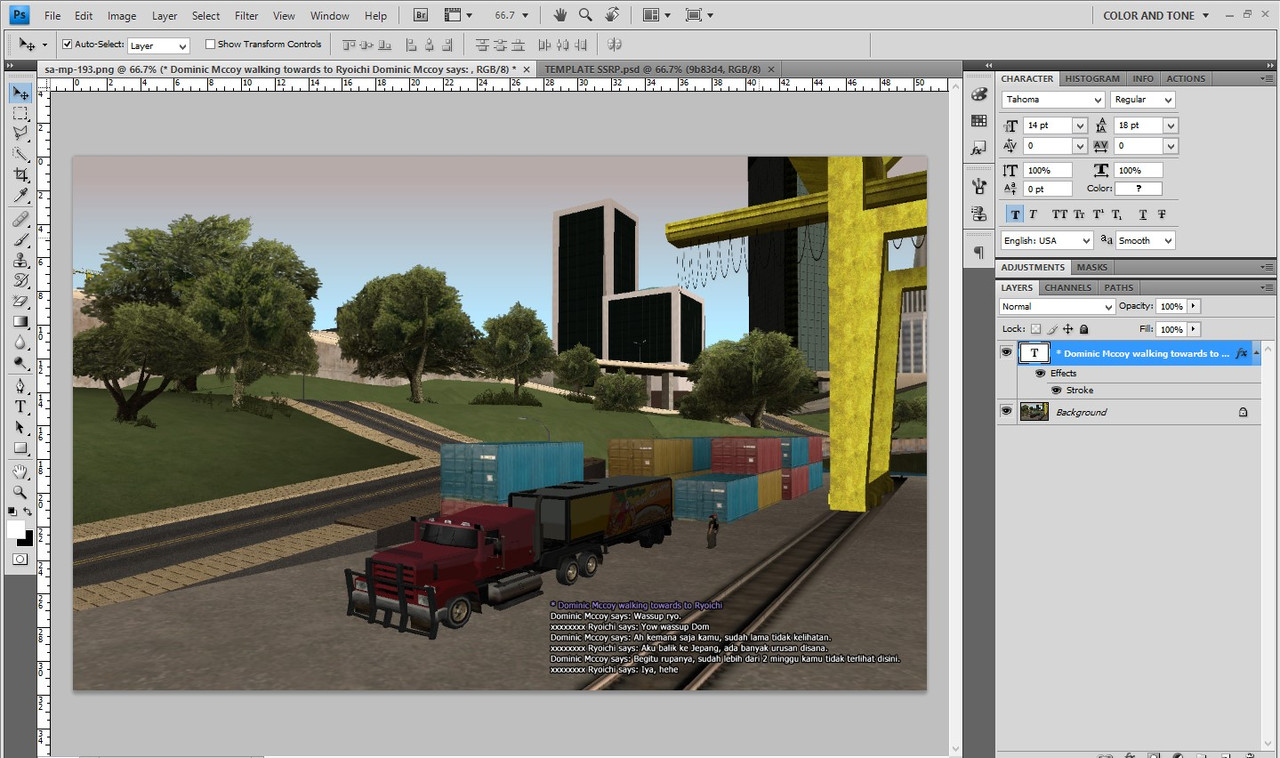Screen dimensions: 1280x758
Task: Toggle lock transparent pixels for layer
Action: click(1035, 329)
